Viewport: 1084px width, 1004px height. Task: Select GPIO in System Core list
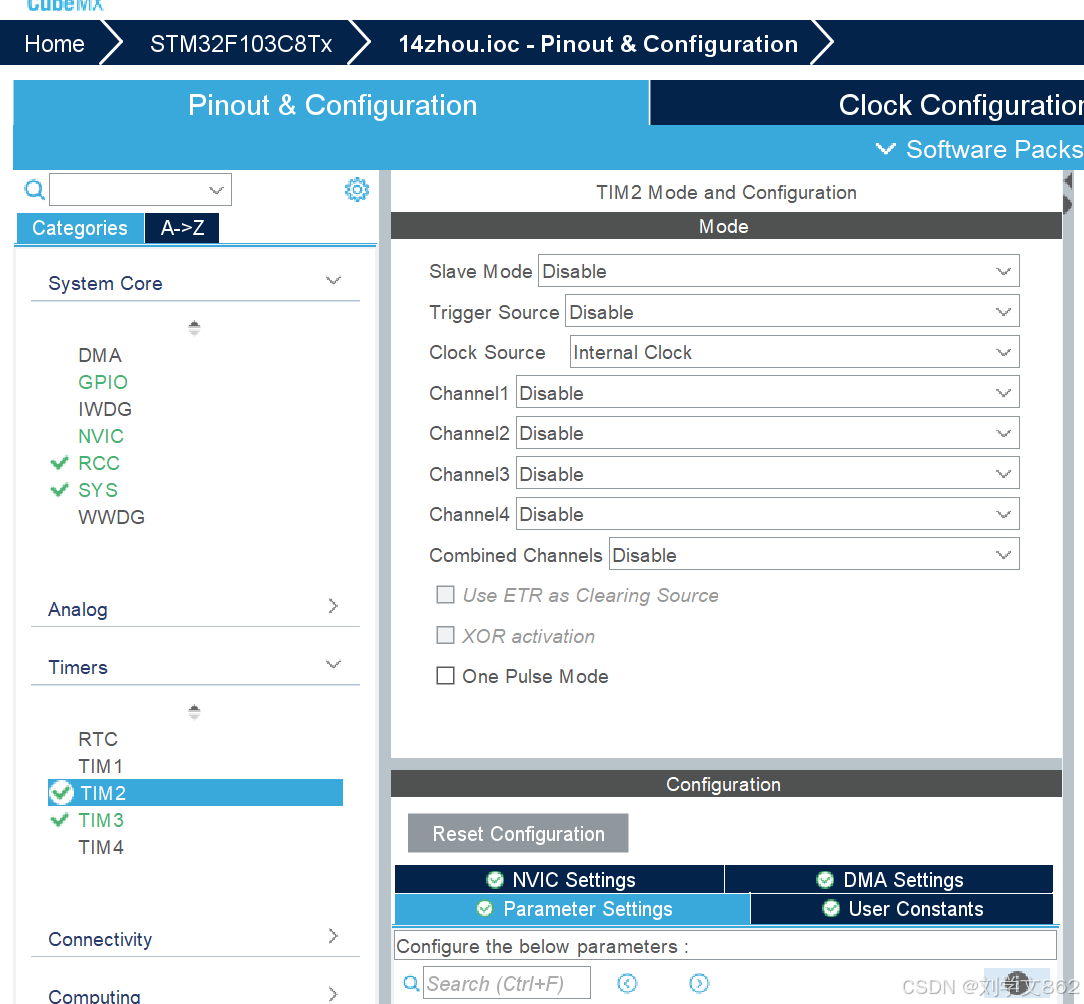(103, 382)
